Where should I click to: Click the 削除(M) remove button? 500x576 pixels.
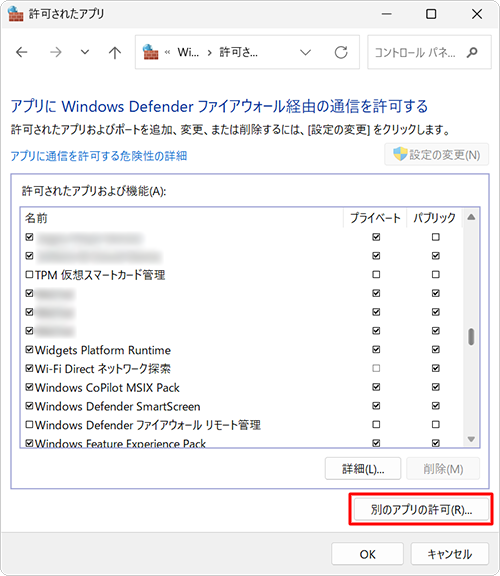[443, 469]
